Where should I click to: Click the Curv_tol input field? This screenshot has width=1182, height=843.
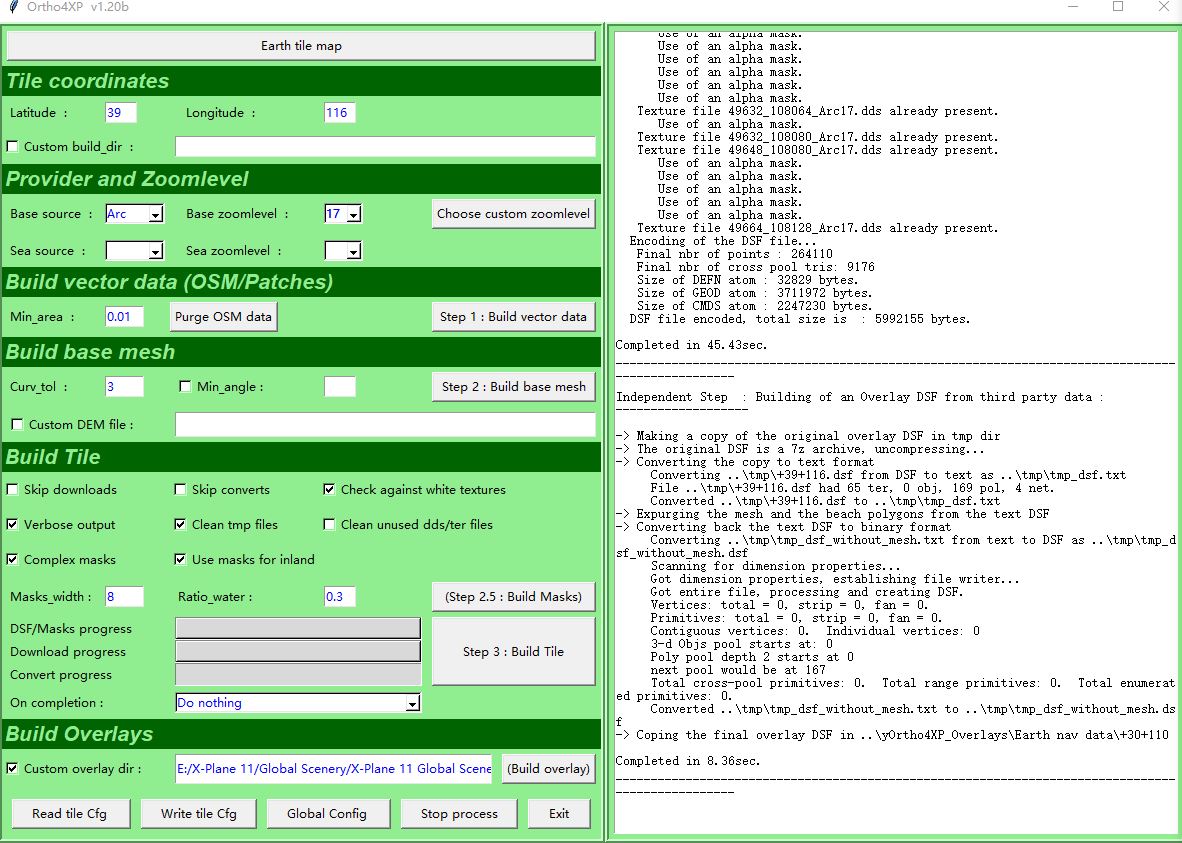coord(124,387)
